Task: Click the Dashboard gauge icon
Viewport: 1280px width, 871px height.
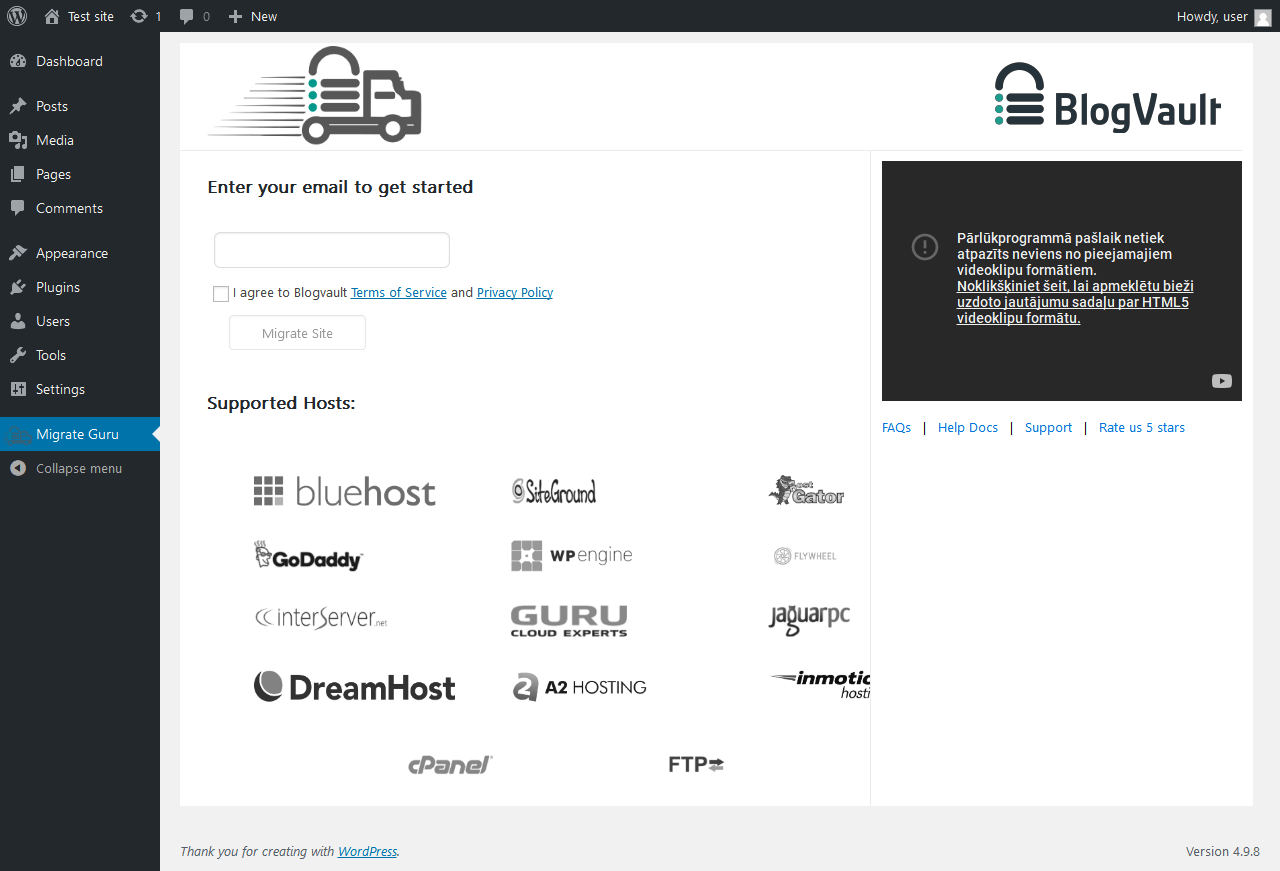Action: [18, 61]
